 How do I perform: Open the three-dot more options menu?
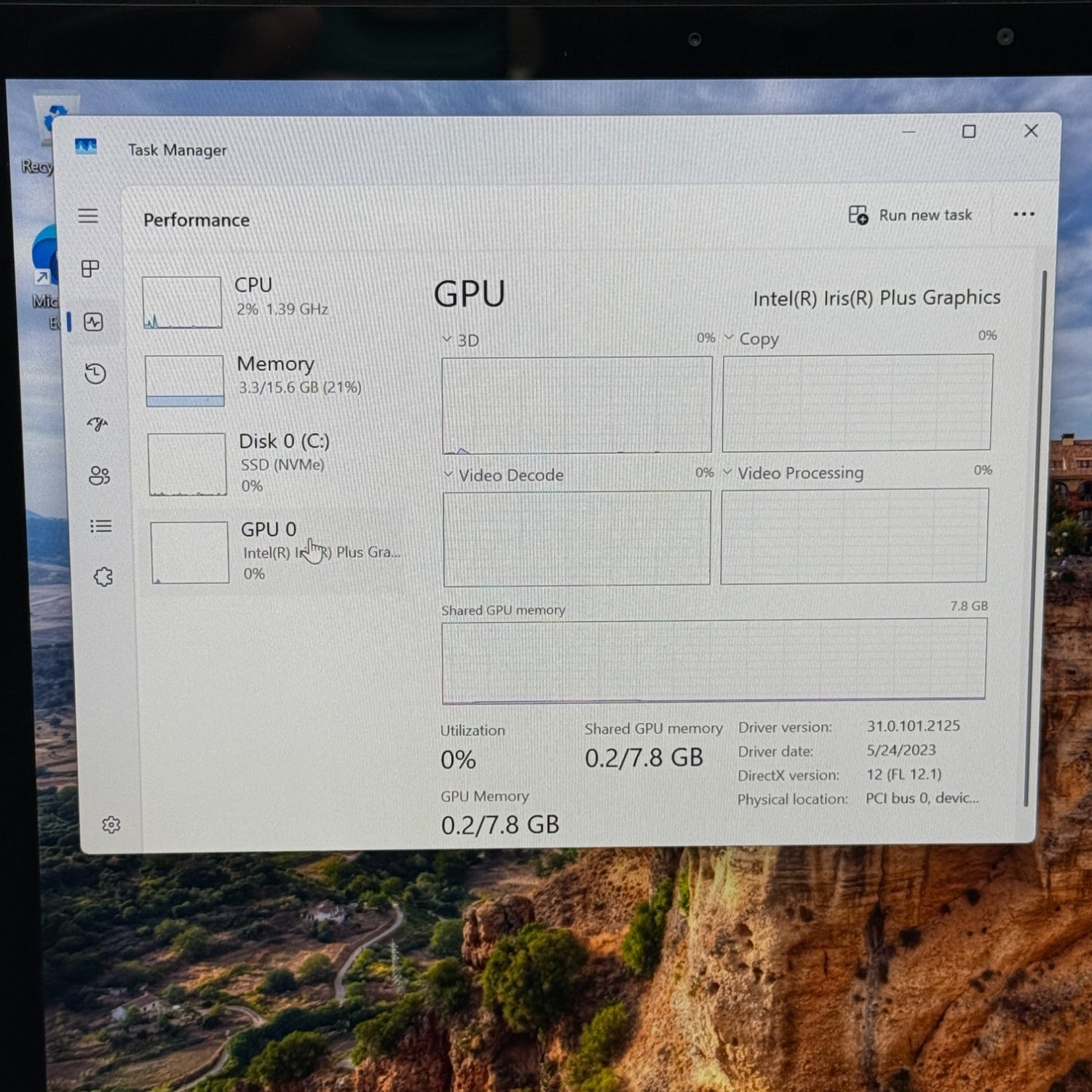click(1024, 214)
